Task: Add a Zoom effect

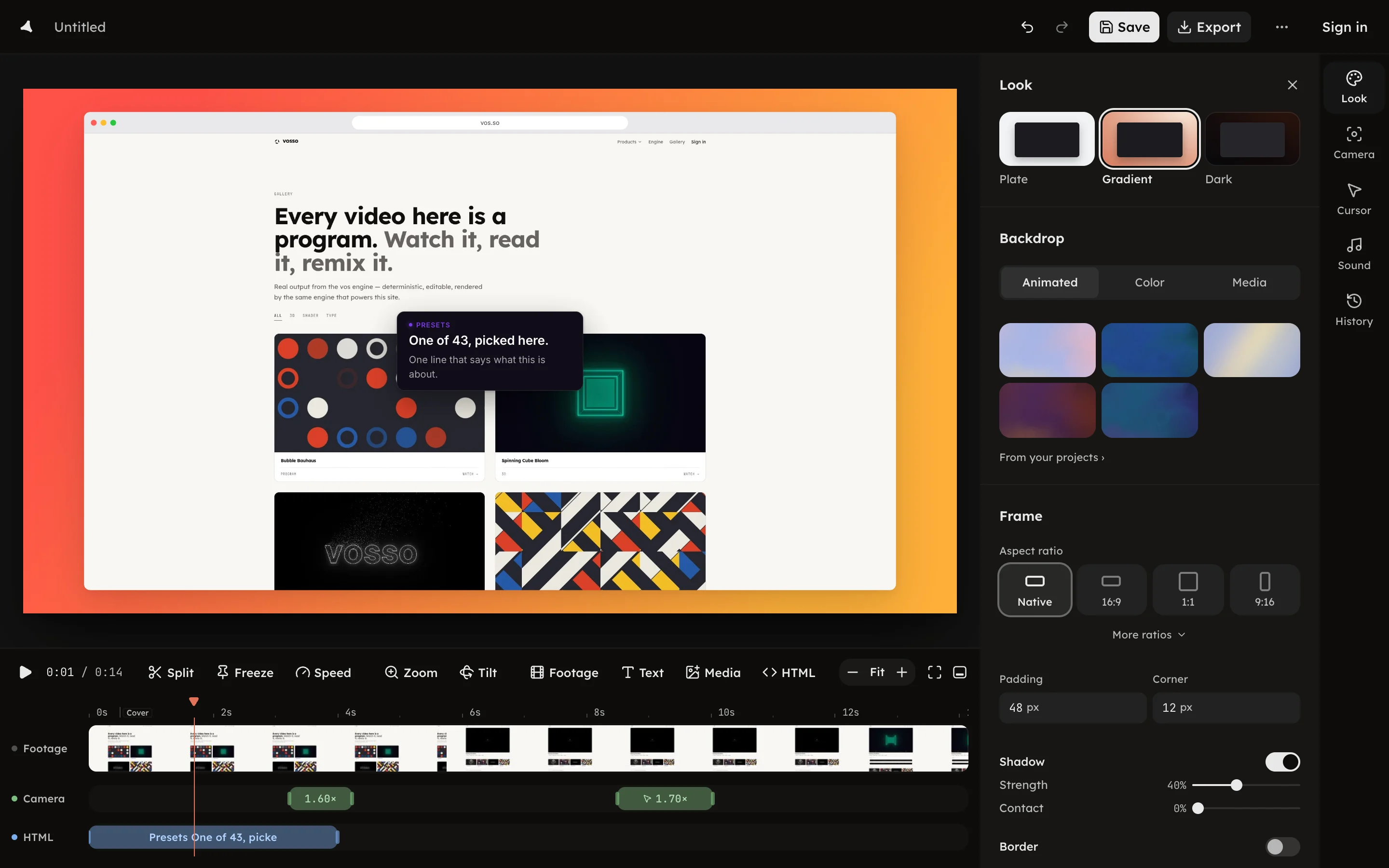Action: point(411,672)
